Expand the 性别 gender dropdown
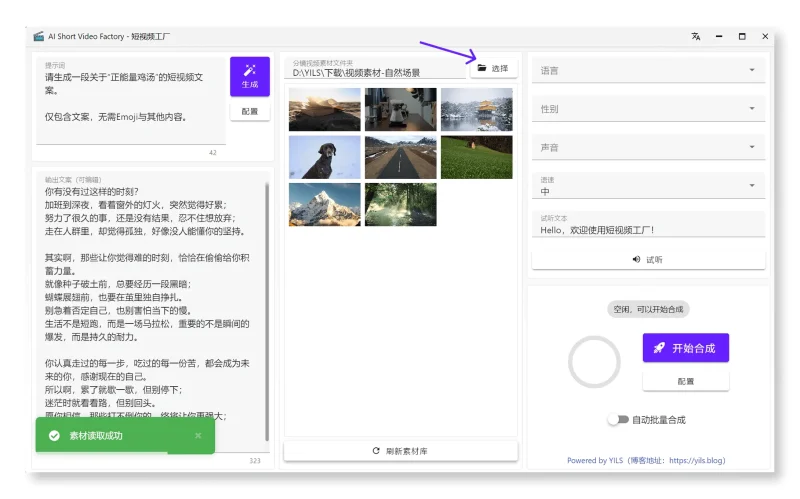This screenshot has height=499, width=800. (x=648, y=108)
